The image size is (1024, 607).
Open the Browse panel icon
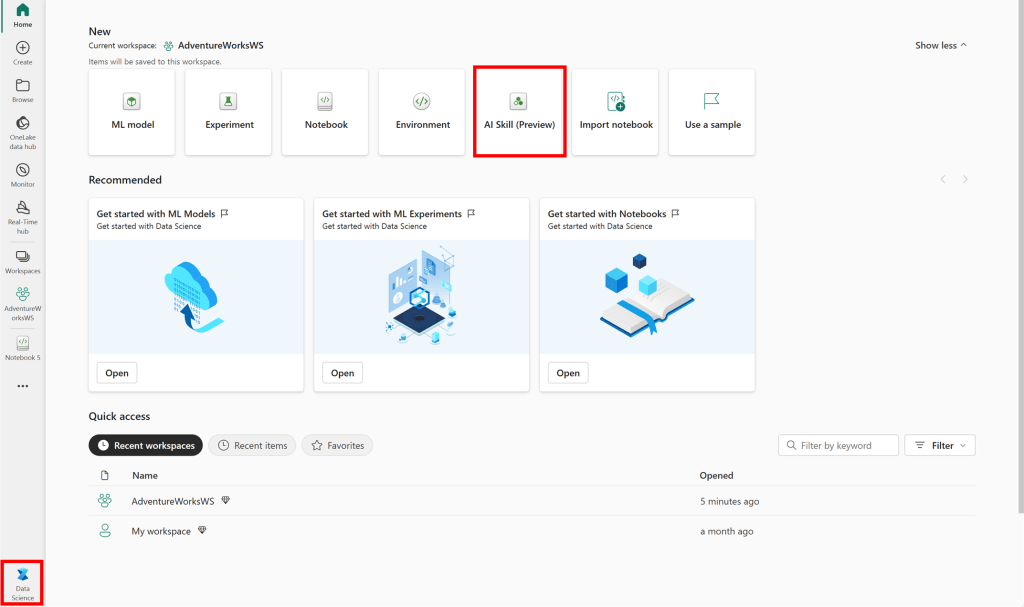click(21, 88)
